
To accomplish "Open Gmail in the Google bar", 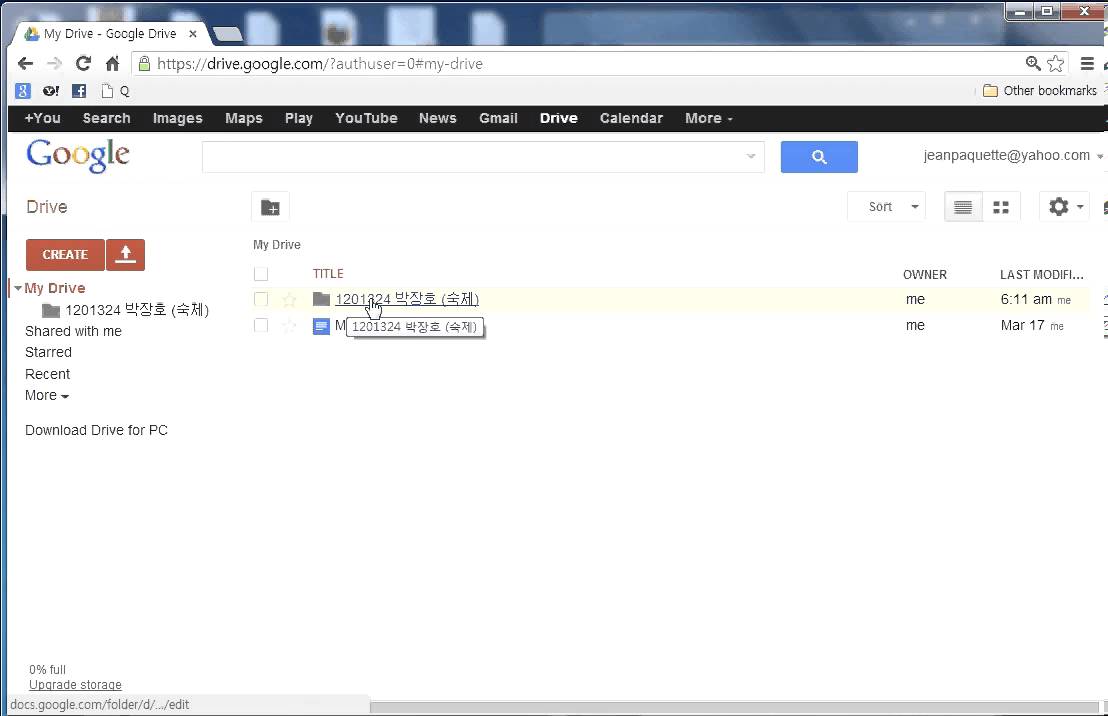I will [498, 119].
